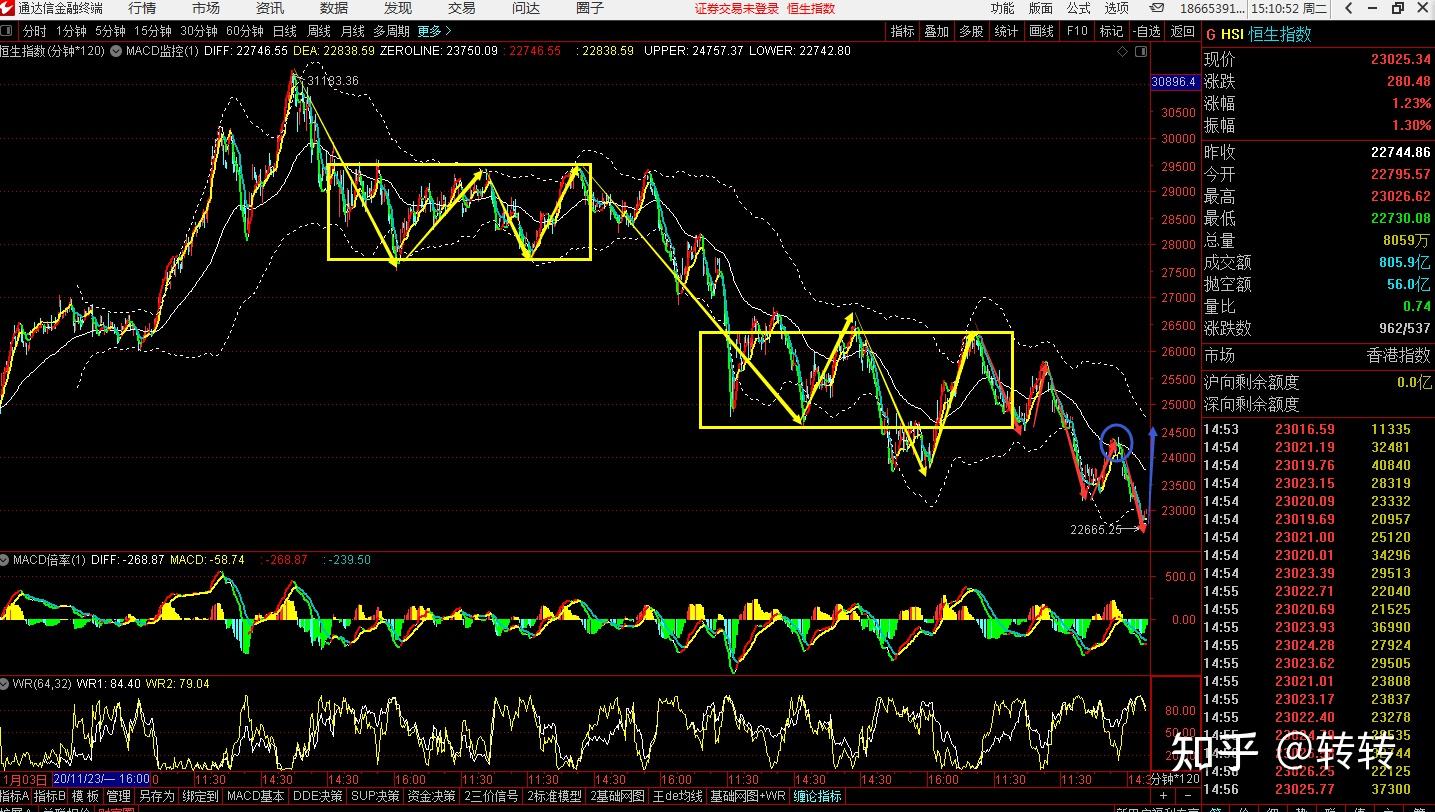The height and width of the screenshot is (812, 1435).
Task: Open the 行情 menu
Action: (142, 8)
